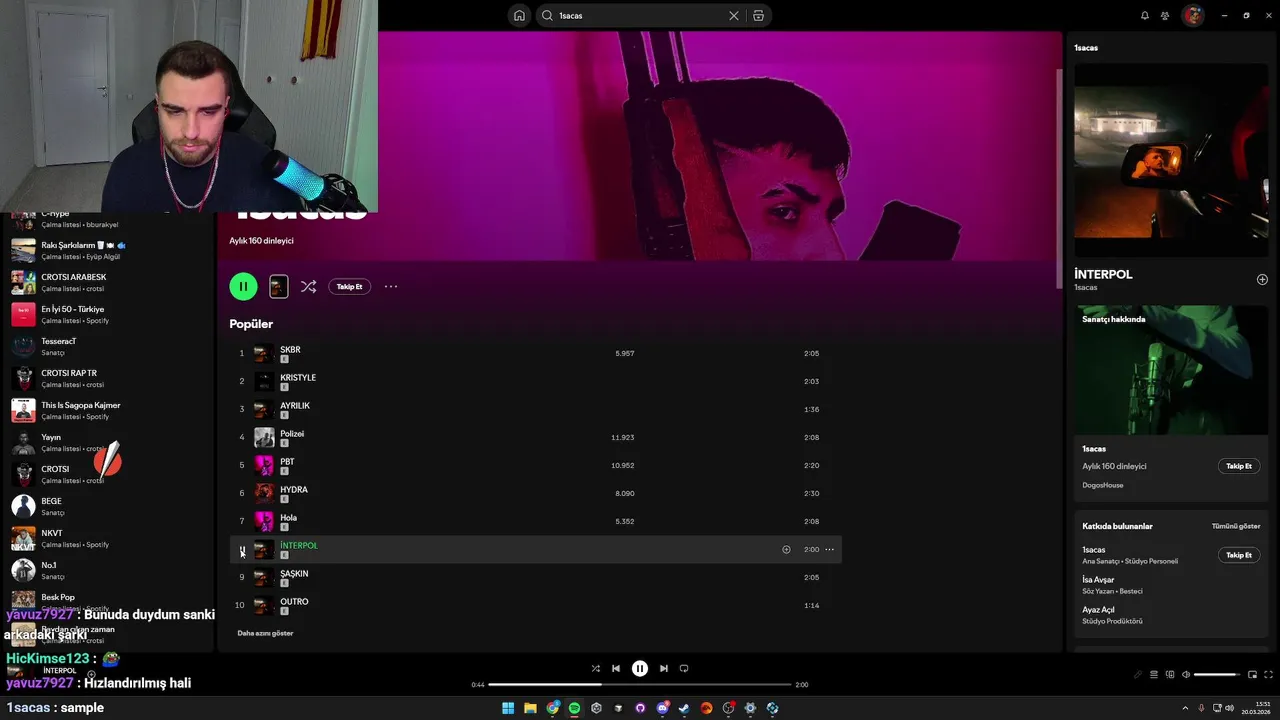
Task: Select the Polizei track
Action: tap(535, 437)
